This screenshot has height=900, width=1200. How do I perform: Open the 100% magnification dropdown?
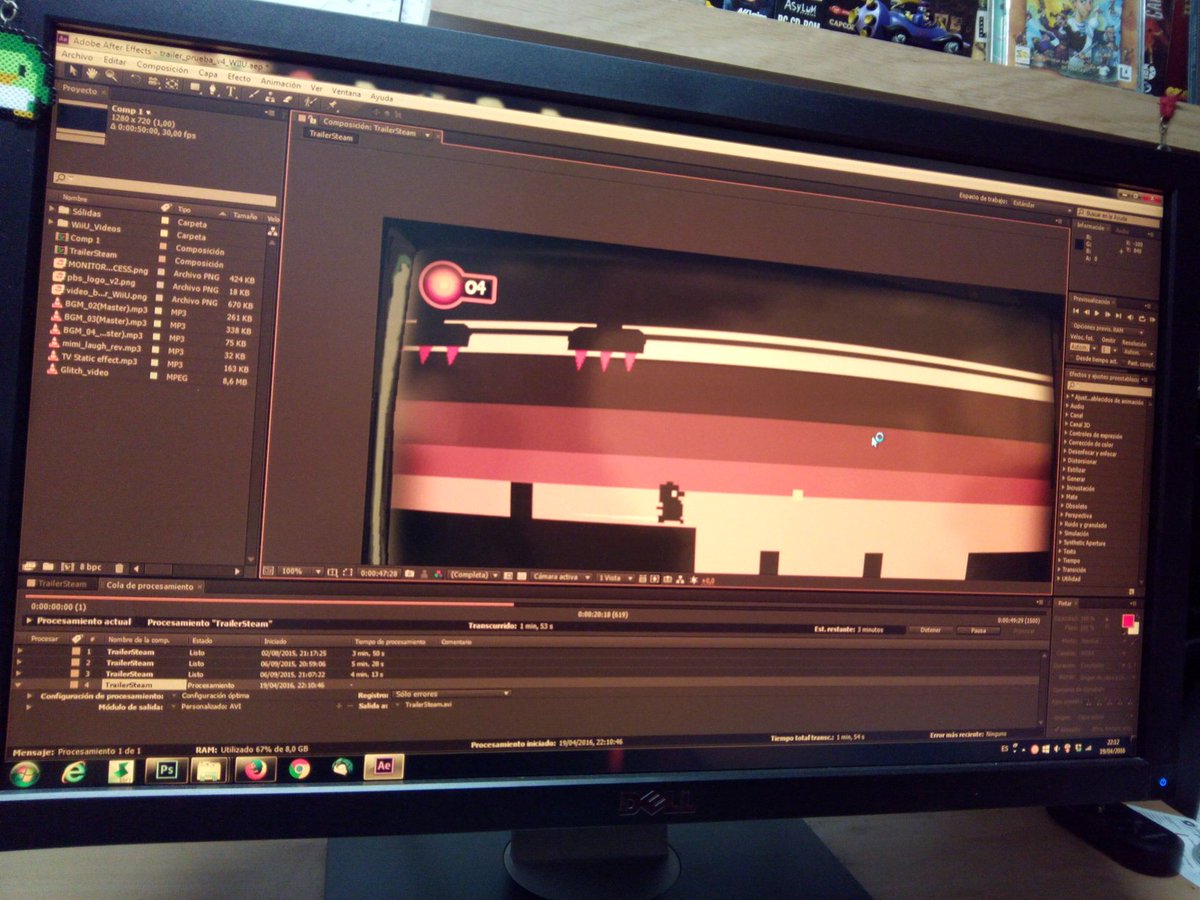301,571
